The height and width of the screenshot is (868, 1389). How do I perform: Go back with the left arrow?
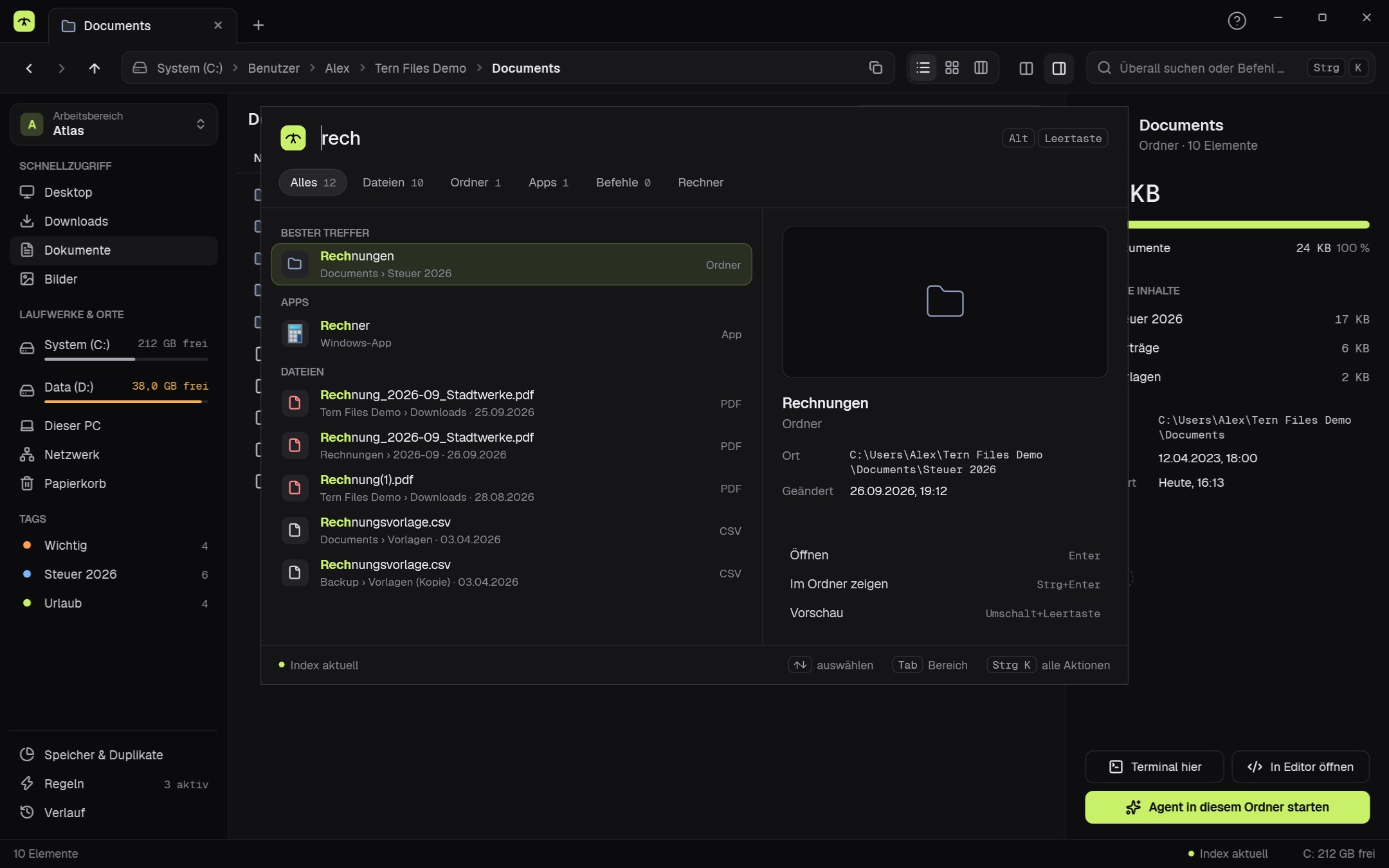pyautogui.click(x=29, y=68)
